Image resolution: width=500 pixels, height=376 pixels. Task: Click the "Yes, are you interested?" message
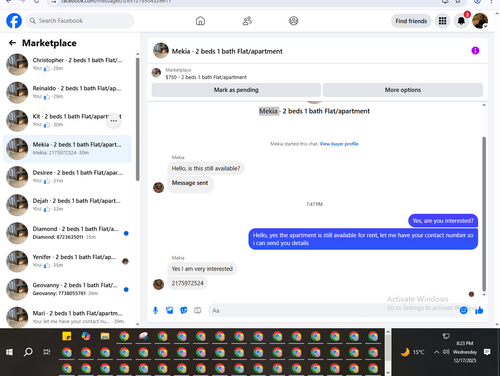[443, 221]
